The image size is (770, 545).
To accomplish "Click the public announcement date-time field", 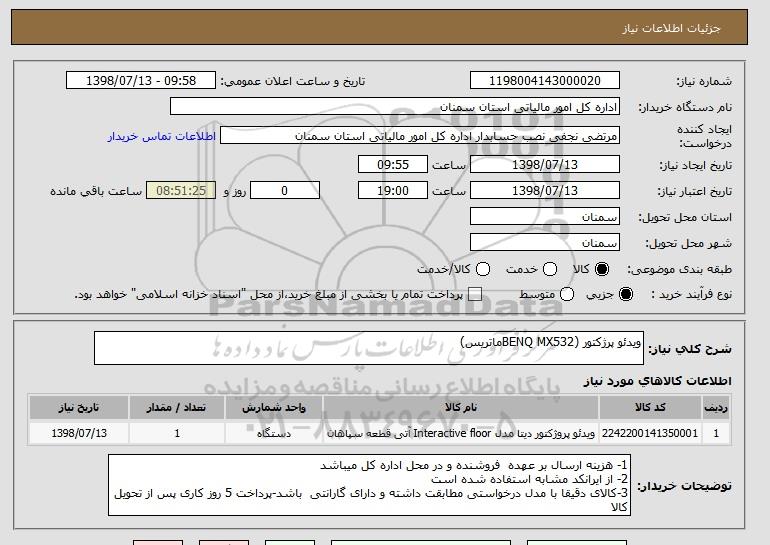I will (x=141, y=81).
